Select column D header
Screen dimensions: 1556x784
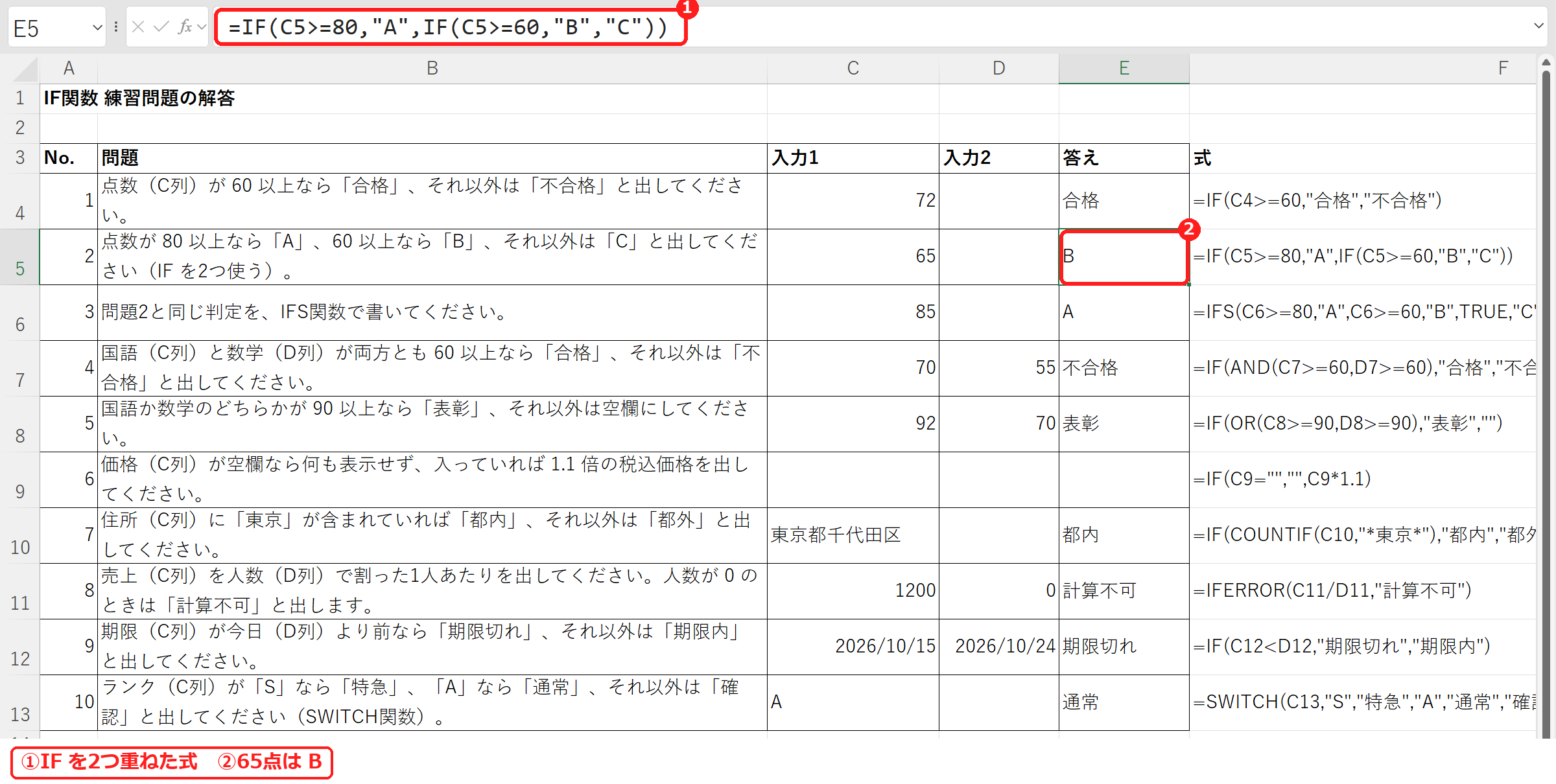point(999,69)
